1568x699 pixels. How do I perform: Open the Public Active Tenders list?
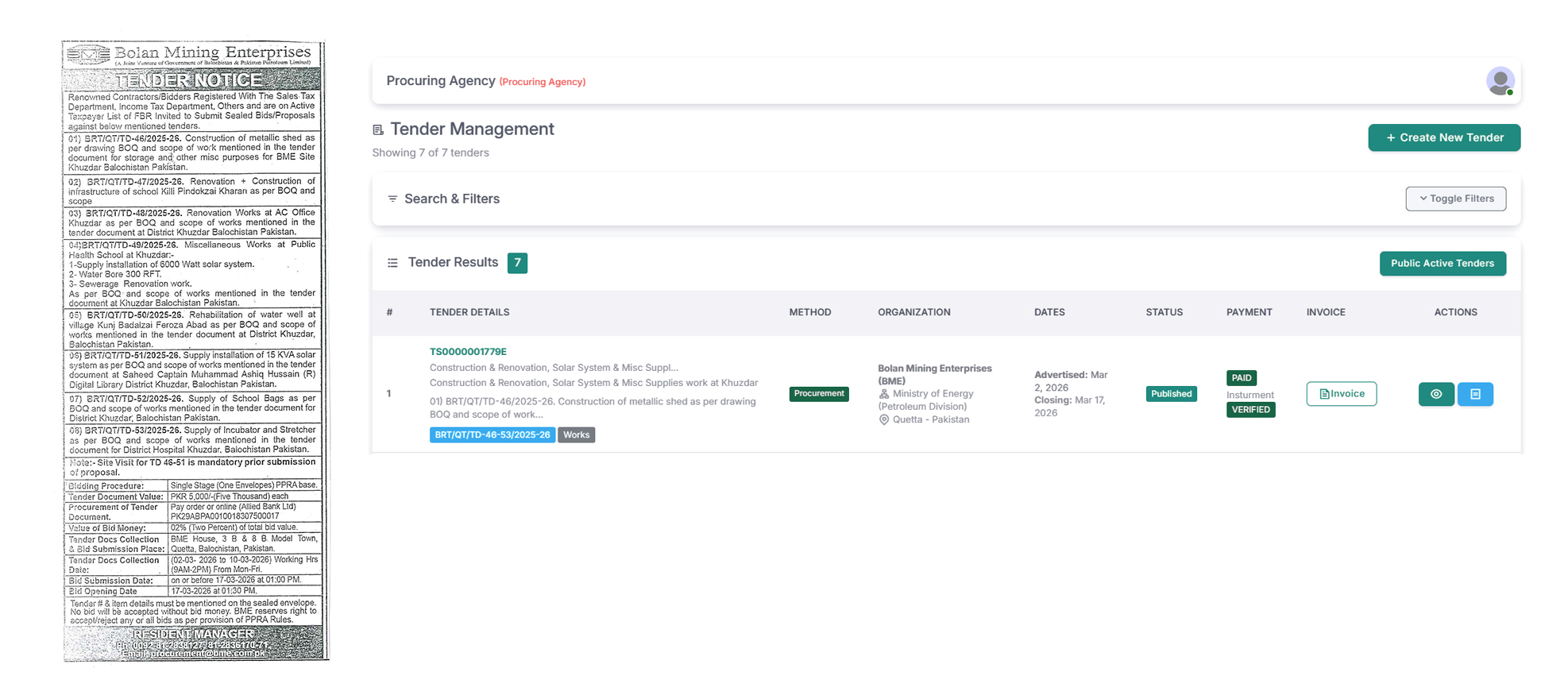point(1442,264)
